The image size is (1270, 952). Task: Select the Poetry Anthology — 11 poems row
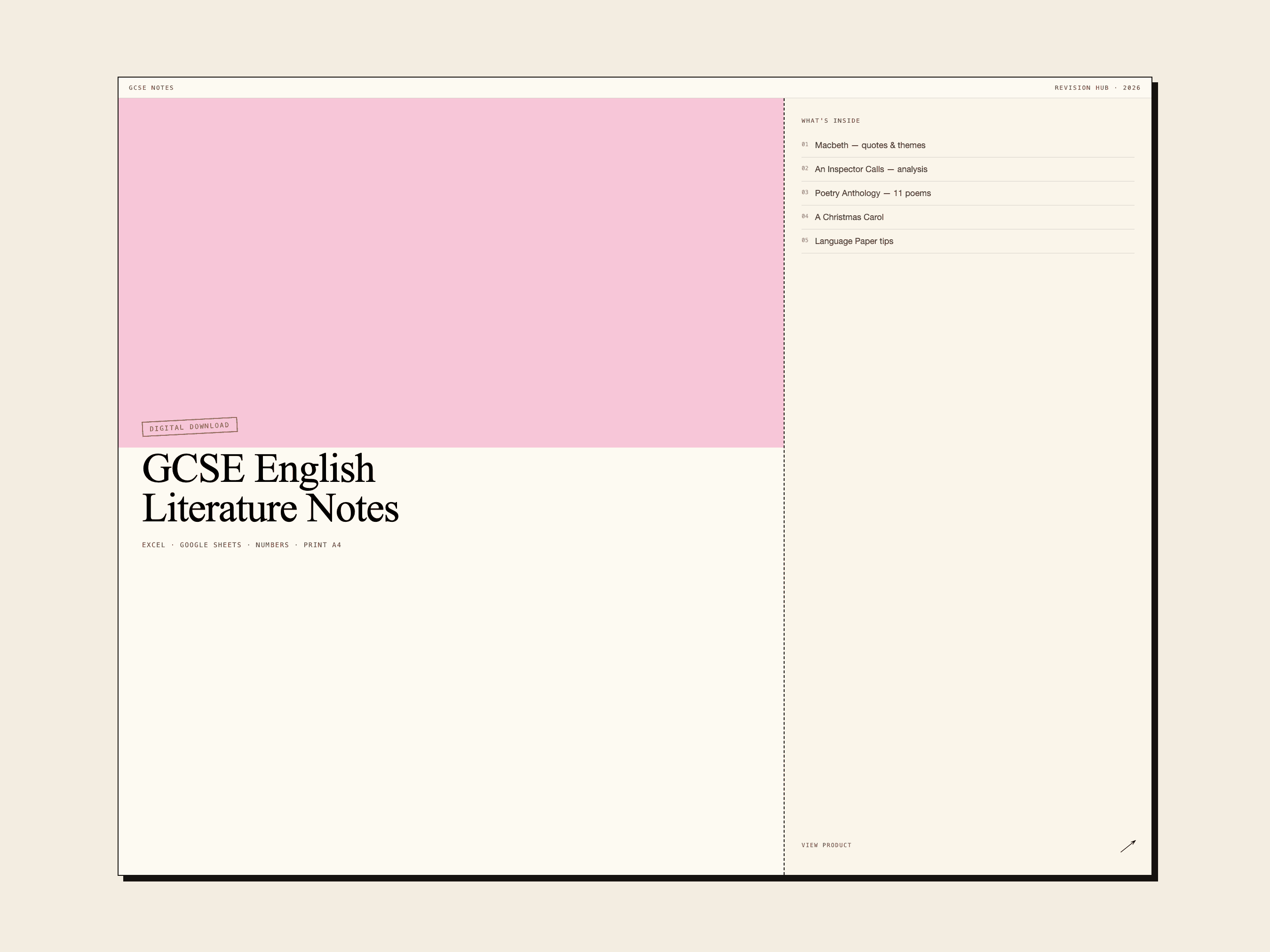(968, 193)
